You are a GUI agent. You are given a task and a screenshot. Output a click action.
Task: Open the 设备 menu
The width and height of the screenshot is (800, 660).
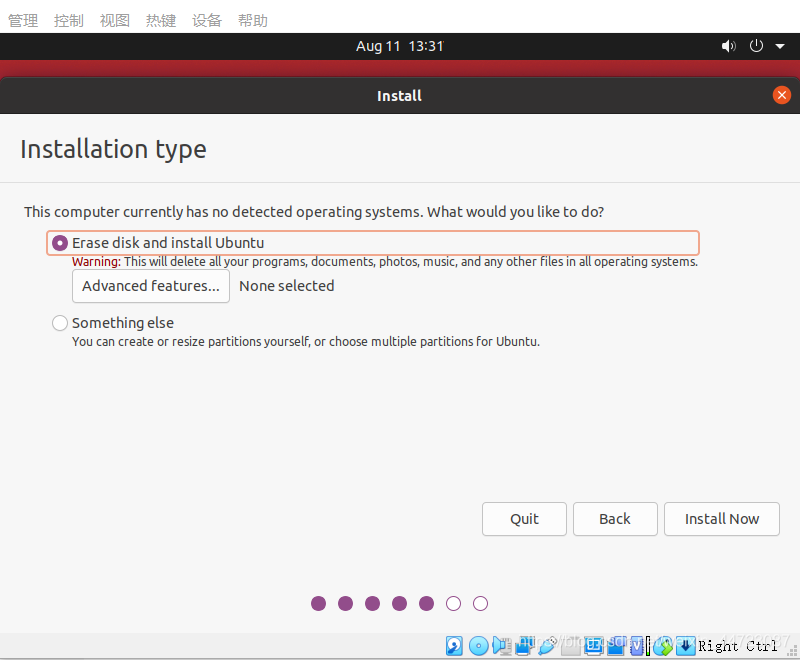tap(207, 20)
